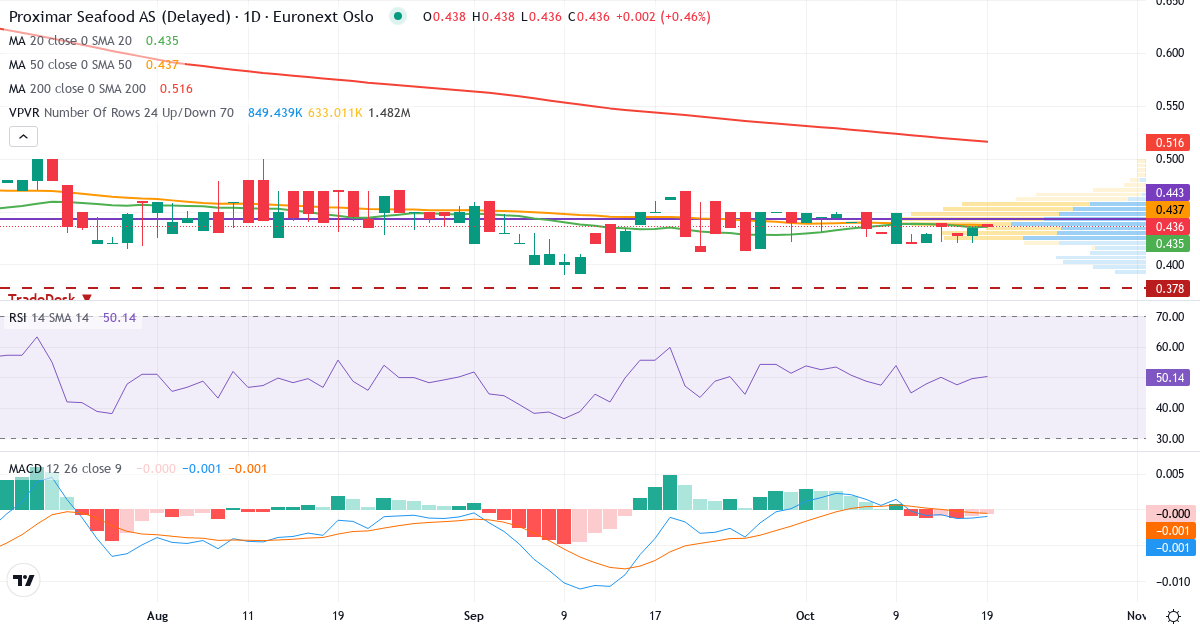
Task: Click the 1.482M VPVR total value
Action: (x=389, y=113)
